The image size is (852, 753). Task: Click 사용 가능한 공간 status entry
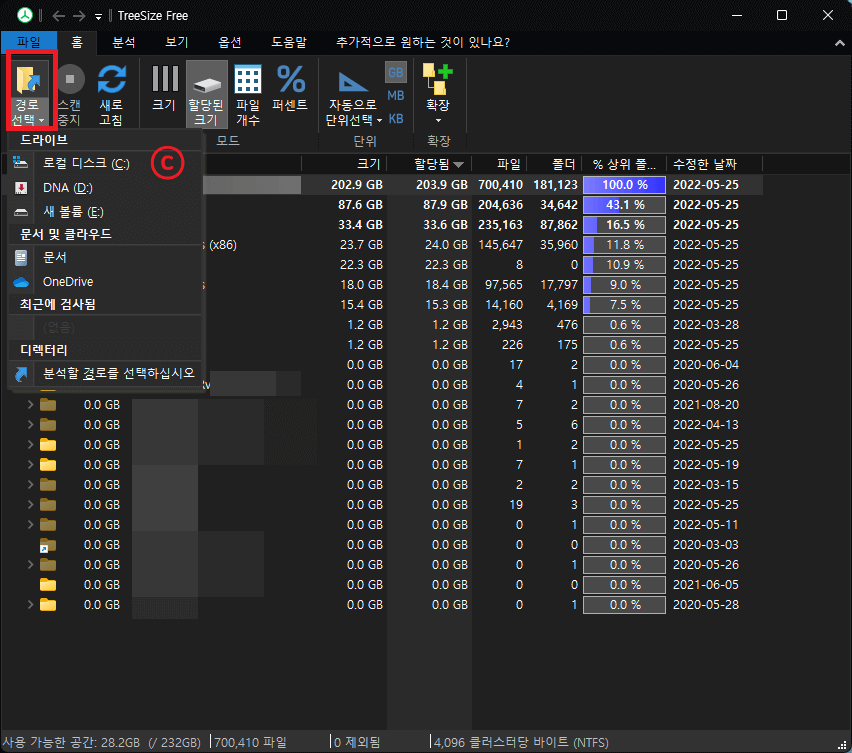click(101, 742)
